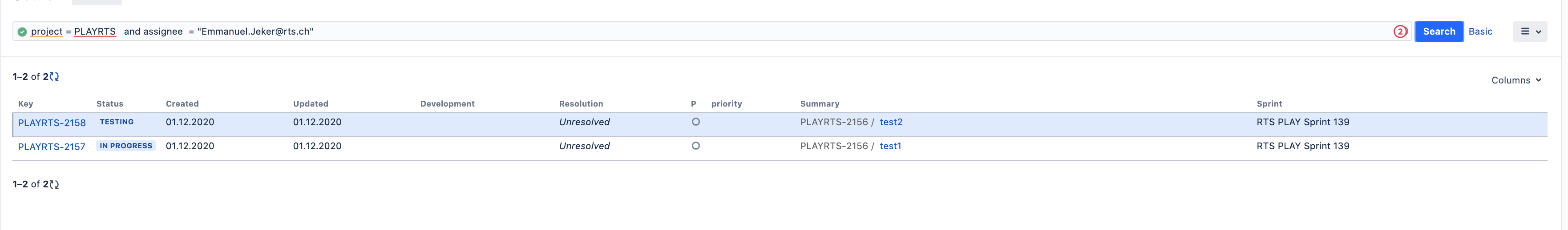The width and height of the screenshot is (1568, 230).
Task: Run the query with Search button
Action: (x=1439, y=32)
